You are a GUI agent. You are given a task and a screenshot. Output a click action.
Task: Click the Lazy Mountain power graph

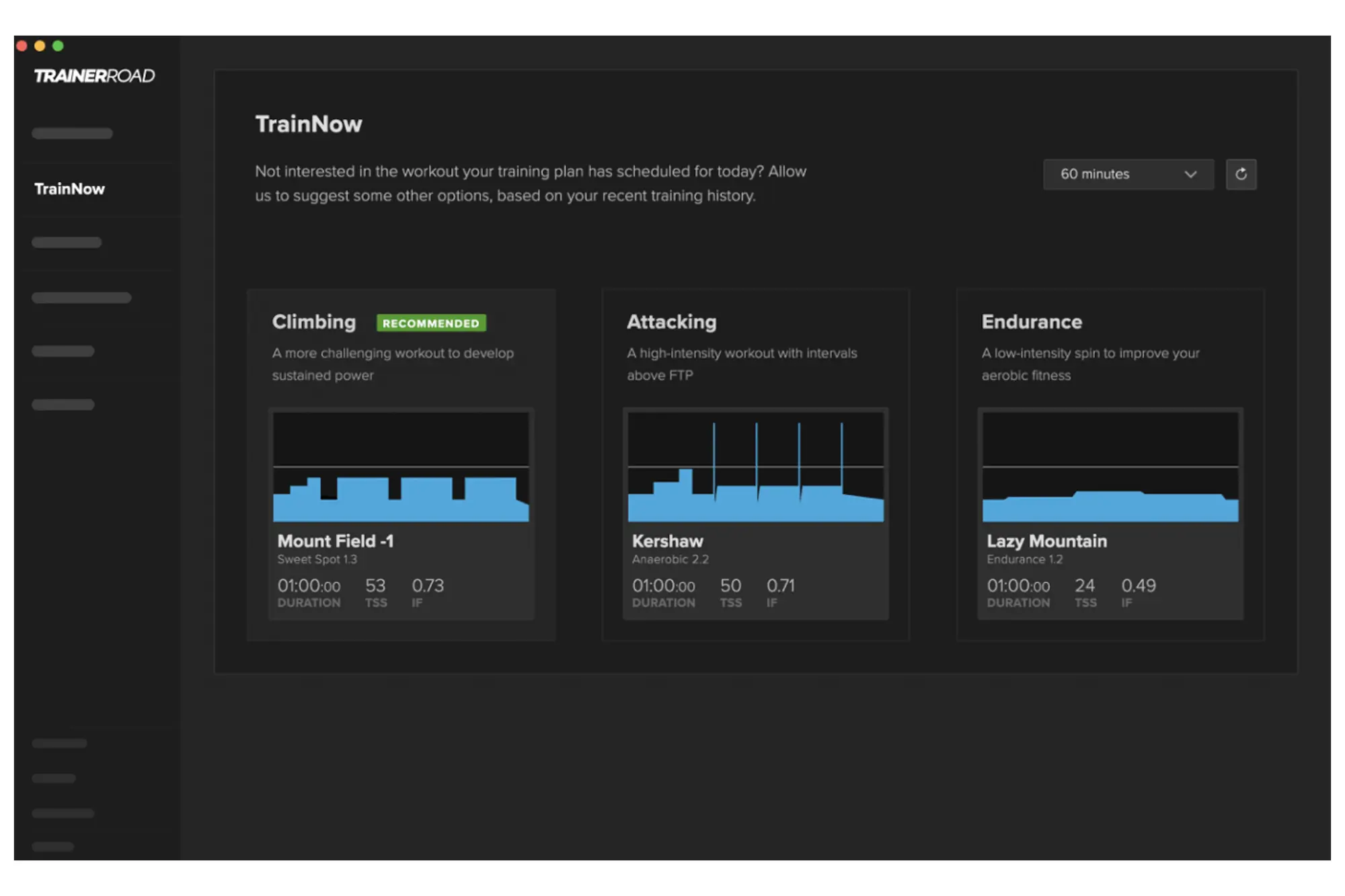point(1110,467)
